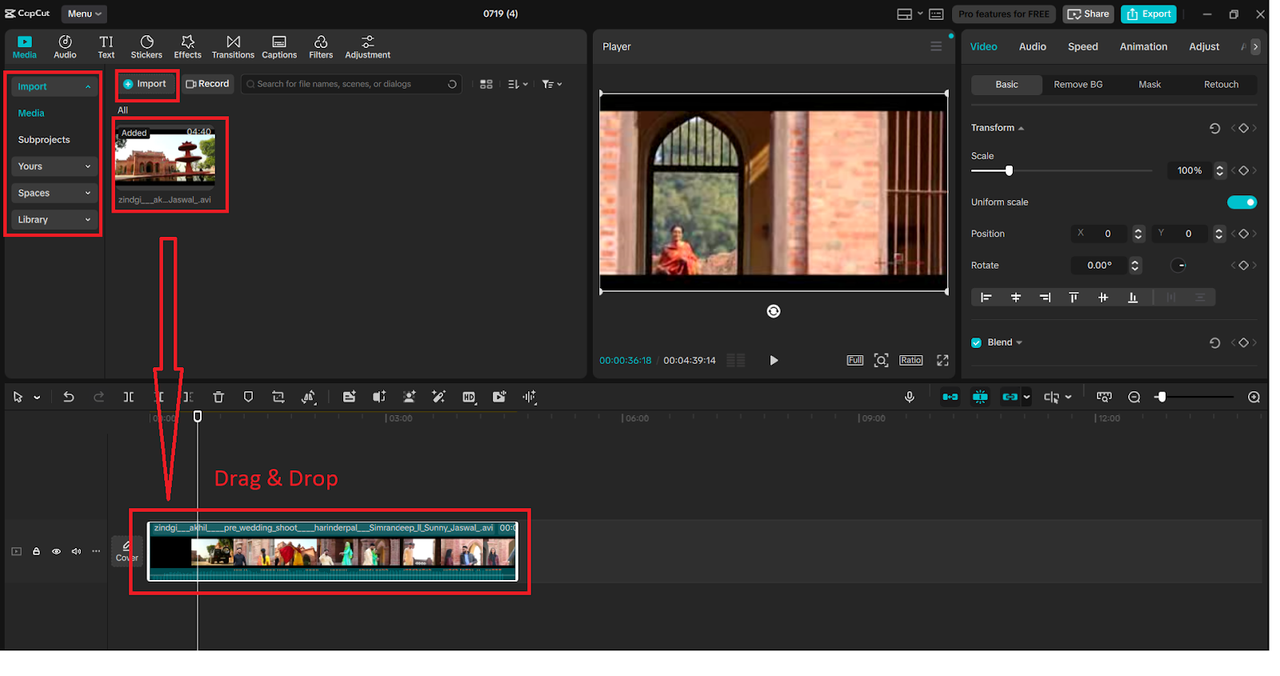This screenshot has width=1280, height=676.
Task: Select the Mask sub-tab
Action: [1149, 85]
